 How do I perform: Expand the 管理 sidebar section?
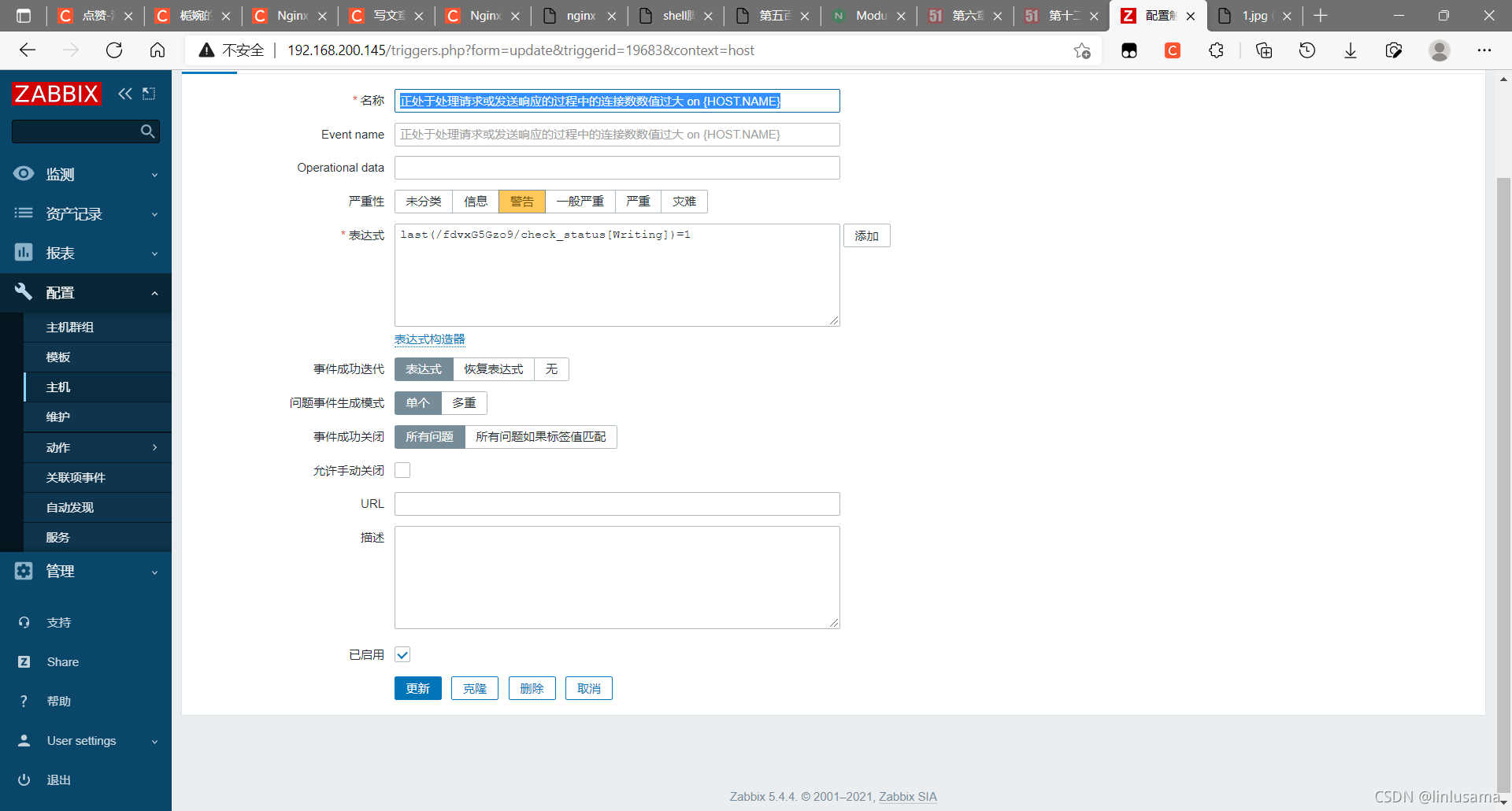pyautogui.click(x=85, y=572)
